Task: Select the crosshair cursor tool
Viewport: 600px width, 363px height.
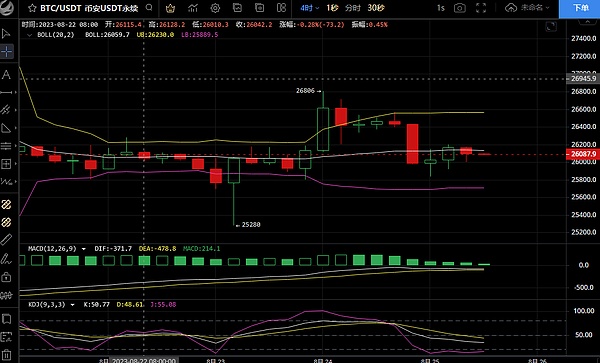Action: 7,51
